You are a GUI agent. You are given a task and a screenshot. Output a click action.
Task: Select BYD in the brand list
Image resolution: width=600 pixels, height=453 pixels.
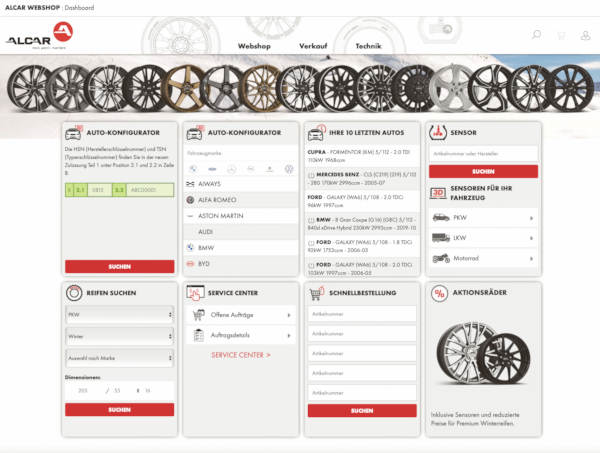(241, 264)
